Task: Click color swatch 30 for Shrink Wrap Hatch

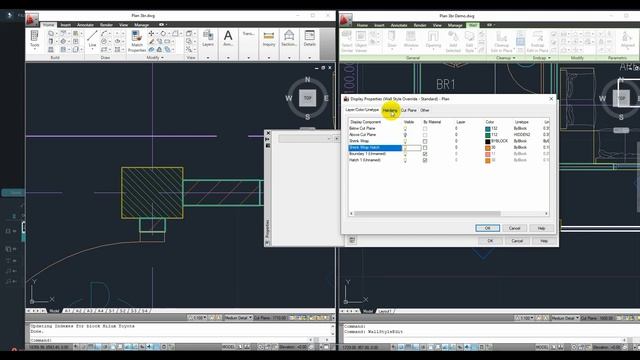Action: click(x=487, y=148)
